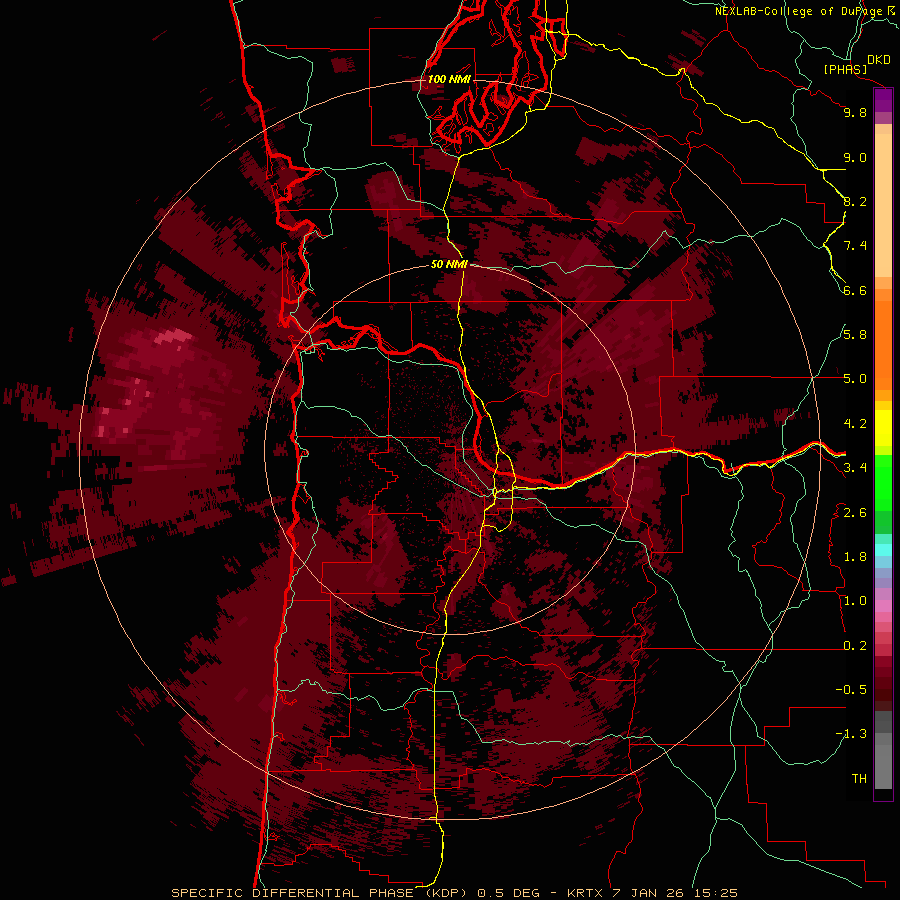The image size is (900, 900).
Task: Pick the yellow color bar segment
Action: (883, 428)
